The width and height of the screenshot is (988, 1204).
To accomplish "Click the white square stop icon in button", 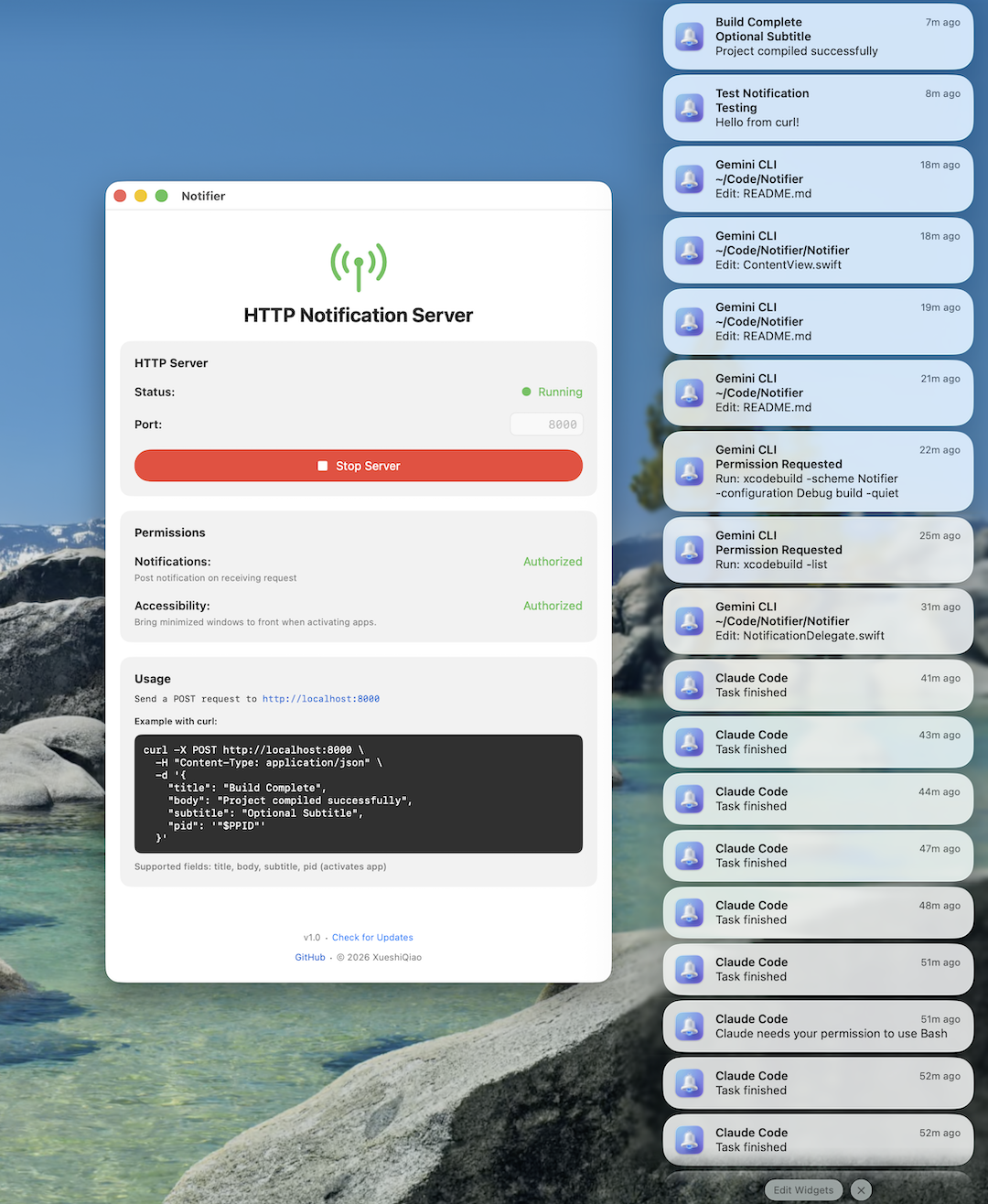I will [x=322, y=466].
